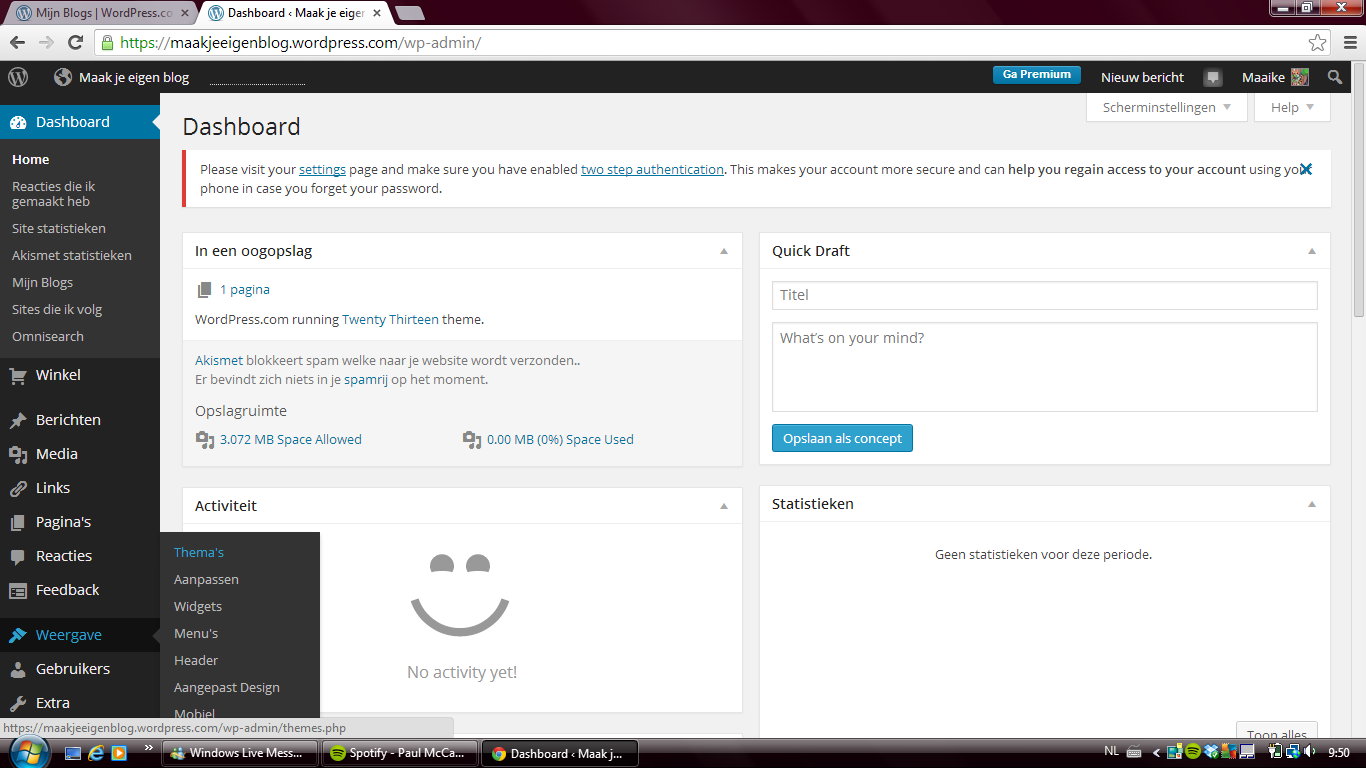Open Berichten in the sidebar menu
This screenshot has height=768, width=1366.
(68, 420)
